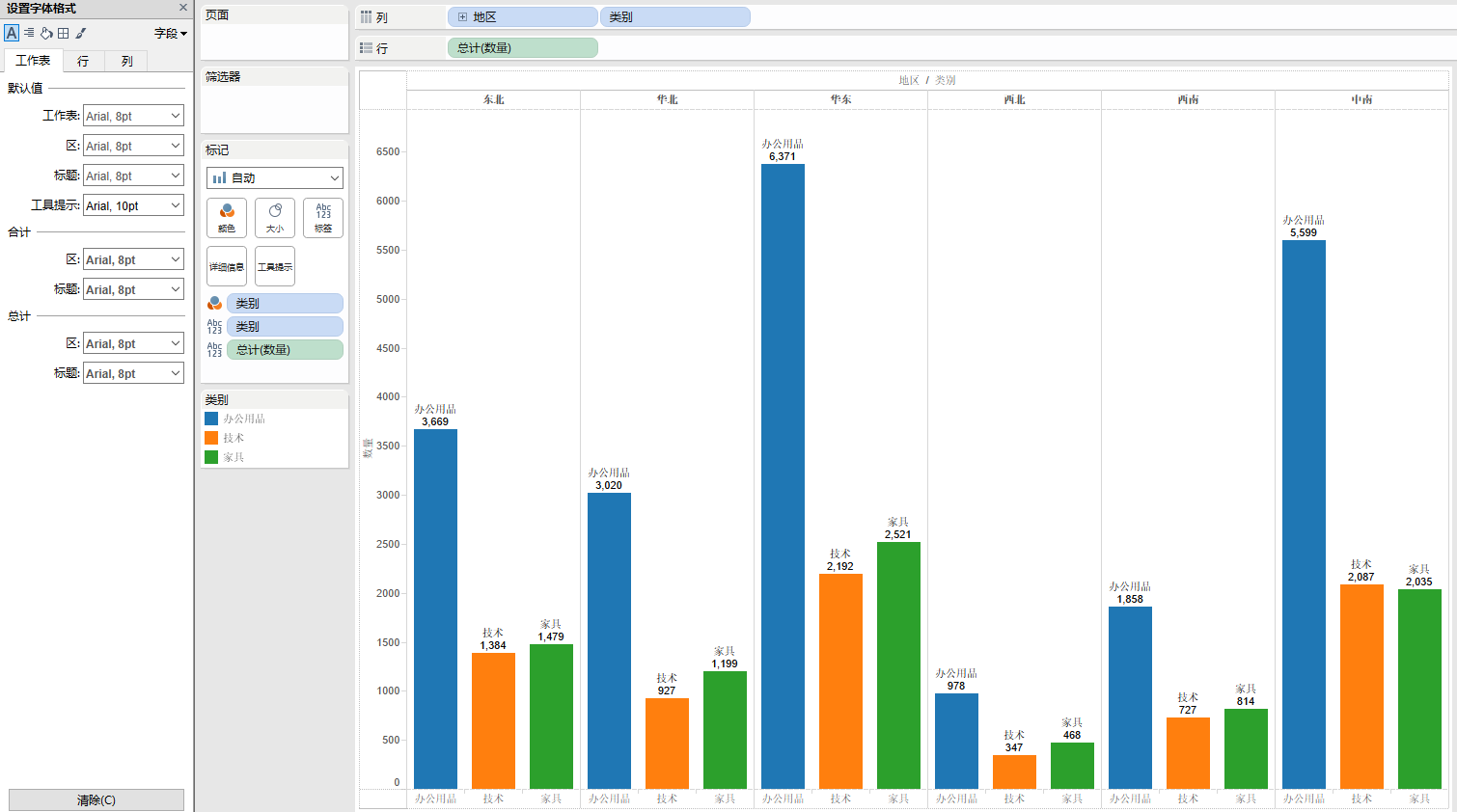Click the 华东 region header

click(840, 99)
